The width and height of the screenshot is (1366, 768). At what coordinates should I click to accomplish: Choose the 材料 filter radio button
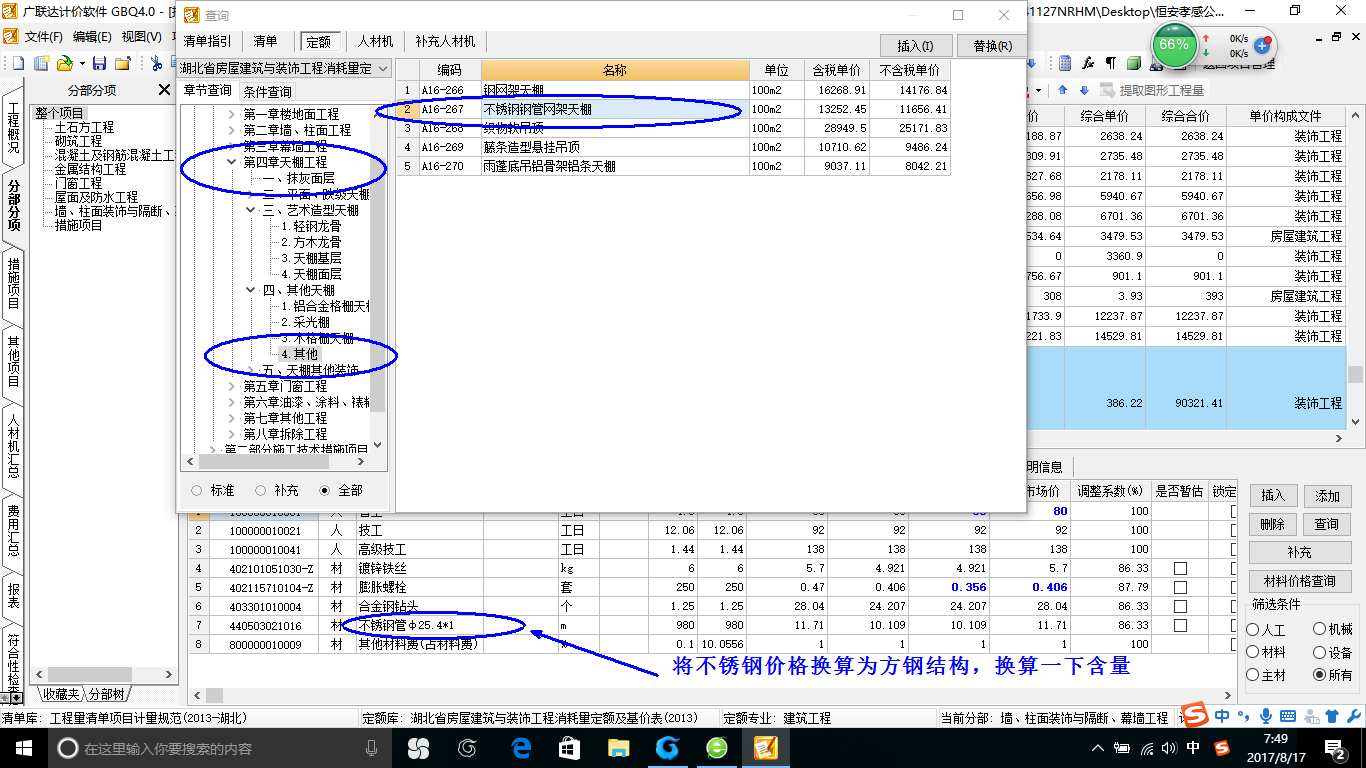[1253, 652]
